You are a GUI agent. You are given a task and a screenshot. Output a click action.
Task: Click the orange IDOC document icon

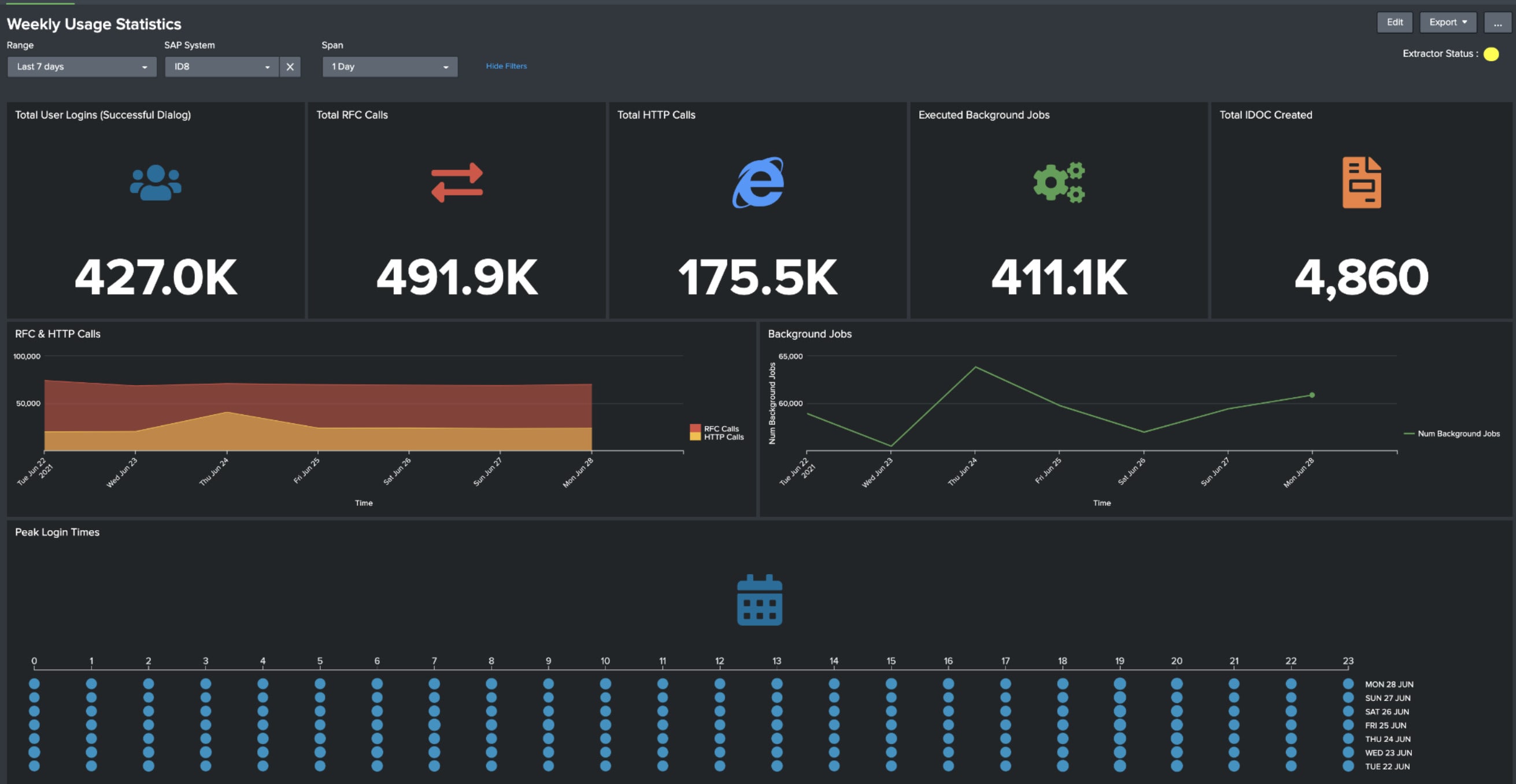click(1361, 183)
